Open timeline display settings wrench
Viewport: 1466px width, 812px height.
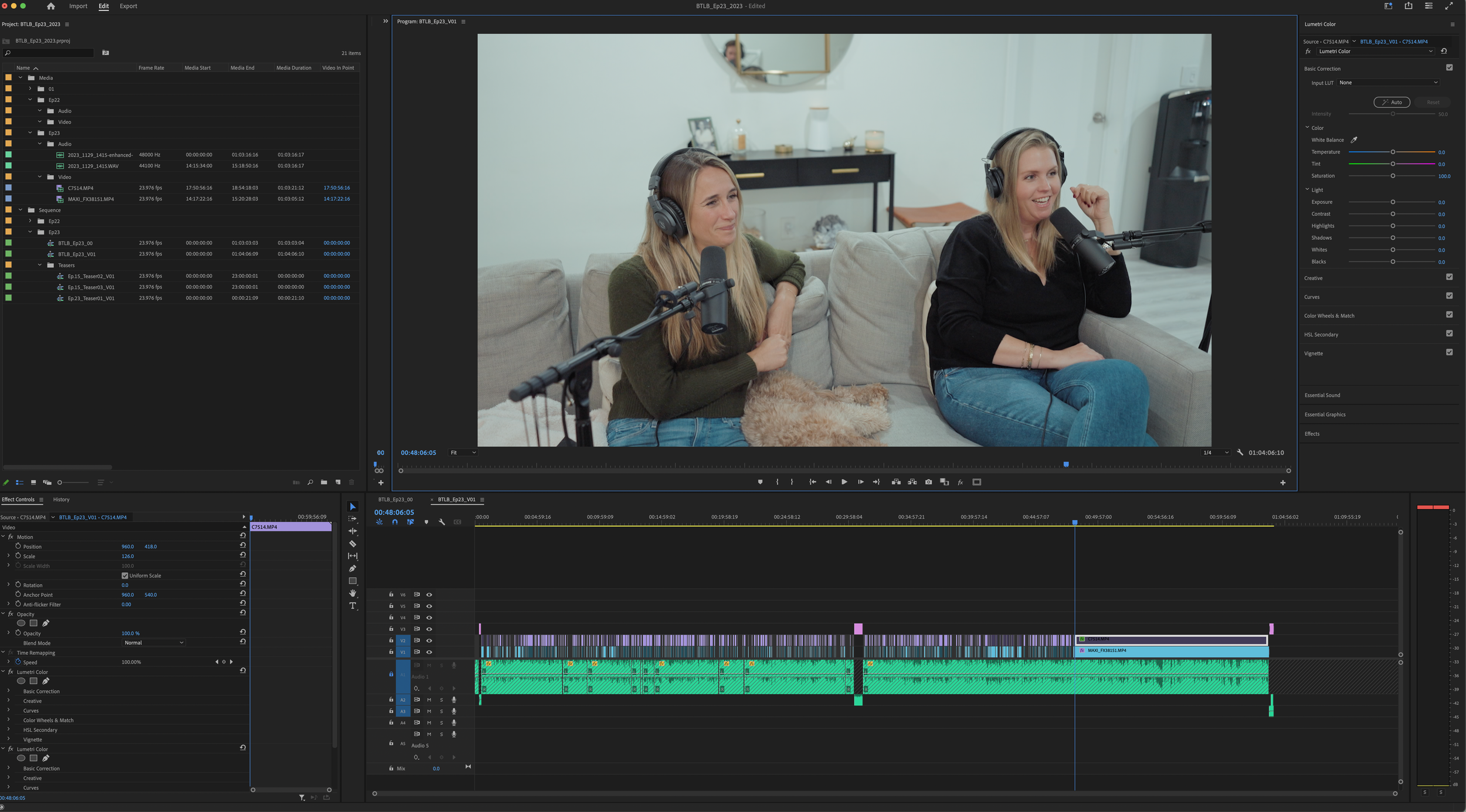coord(442,522)
